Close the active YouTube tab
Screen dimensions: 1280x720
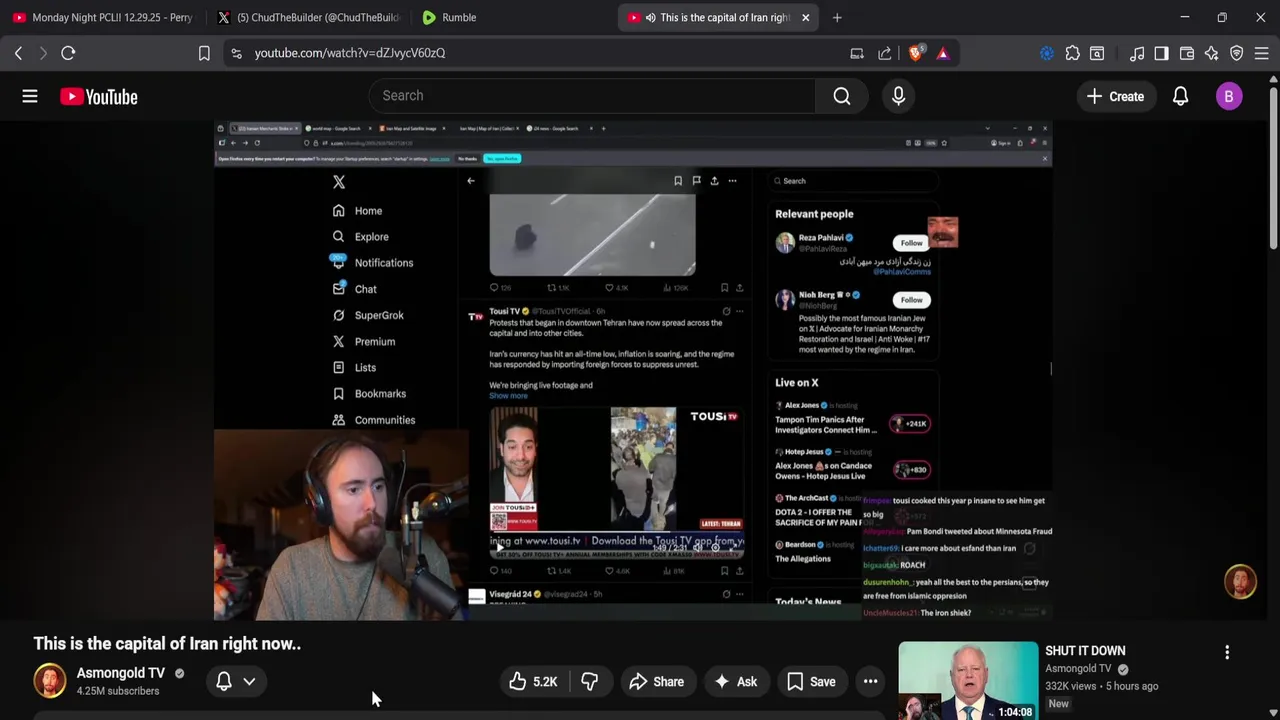805,17
